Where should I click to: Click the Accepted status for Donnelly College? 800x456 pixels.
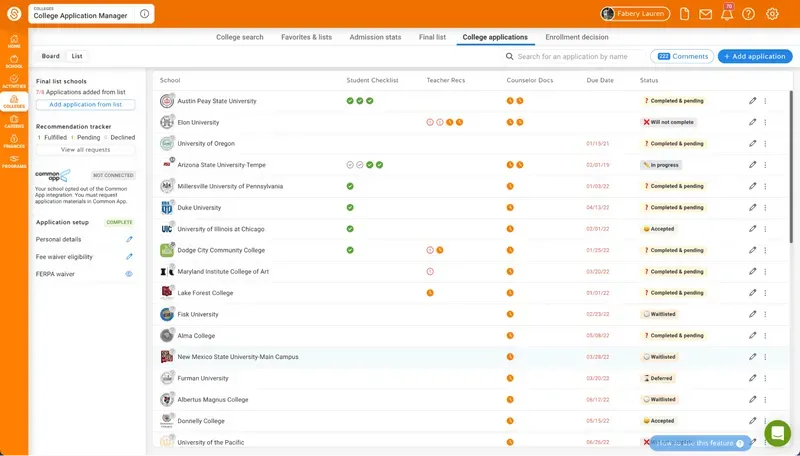[659, 421]
